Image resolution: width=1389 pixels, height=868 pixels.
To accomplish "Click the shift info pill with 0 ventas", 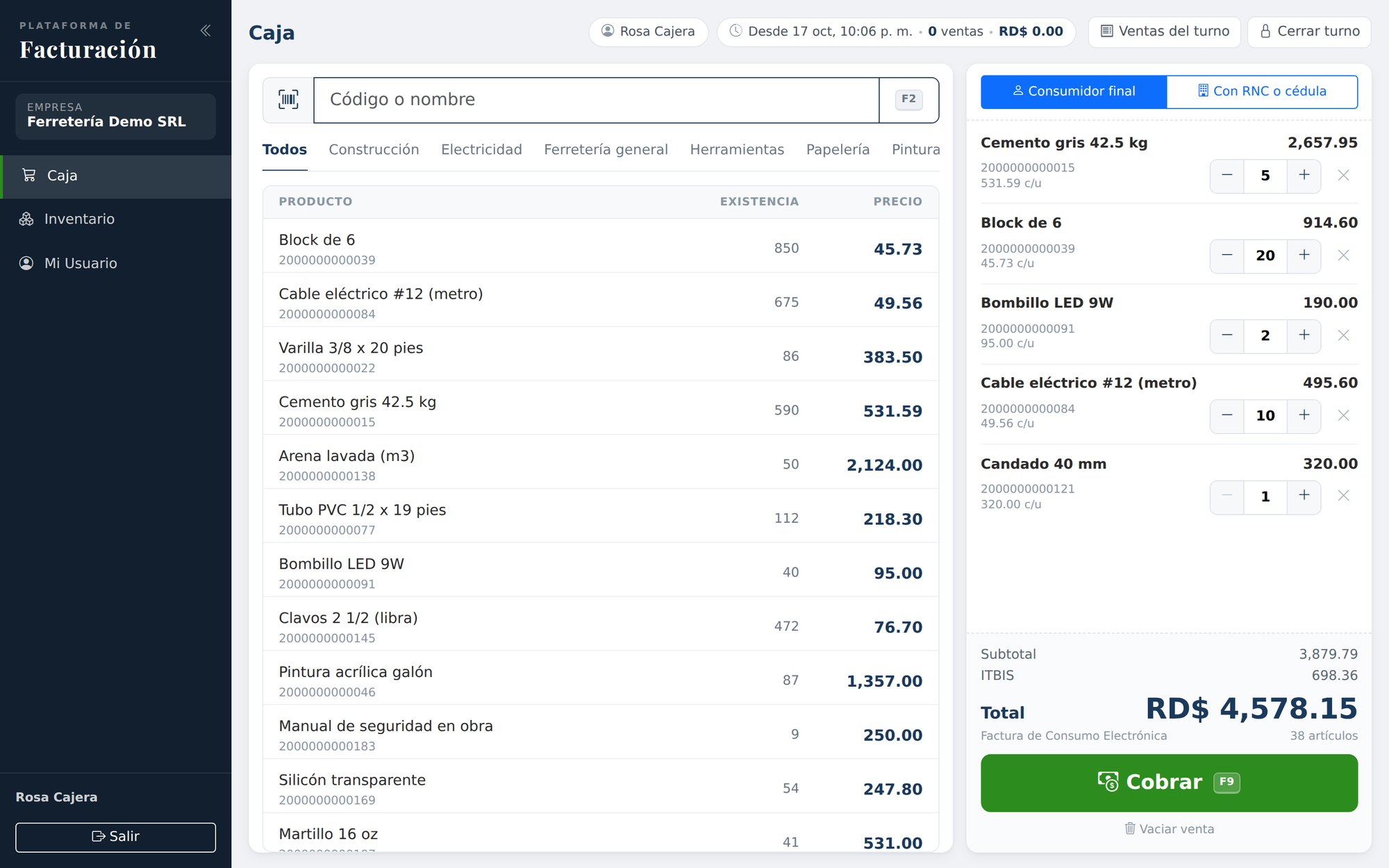I will [x=896, y=32].
